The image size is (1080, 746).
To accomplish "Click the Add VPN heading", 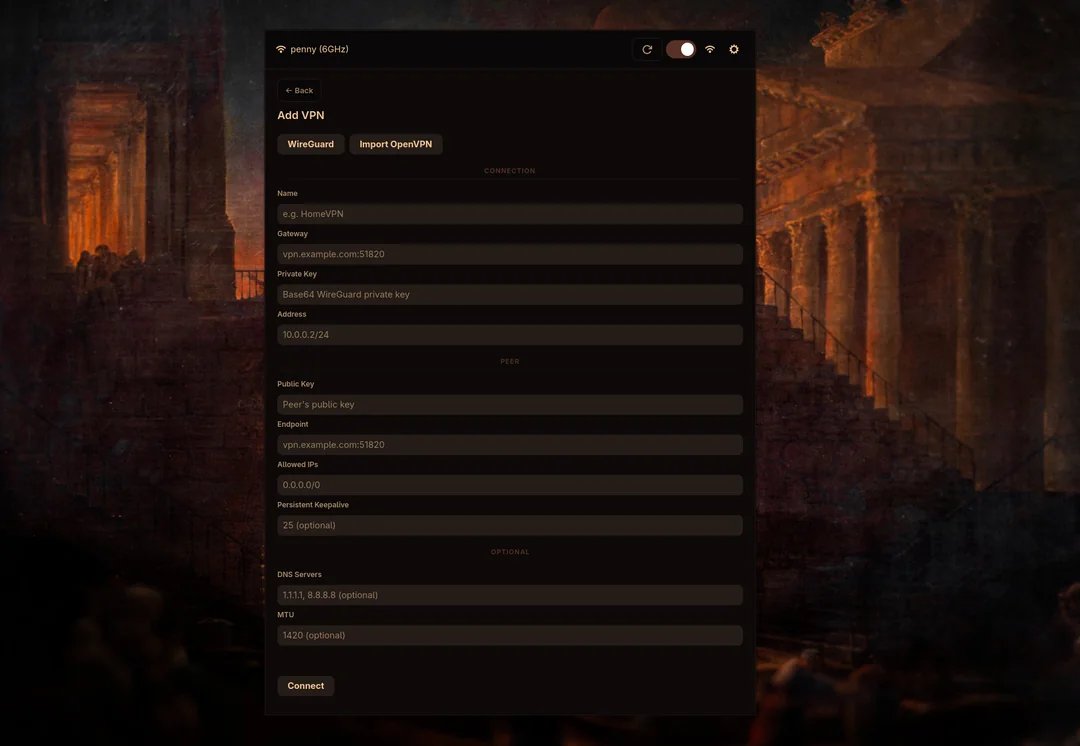I will (300, 115).
